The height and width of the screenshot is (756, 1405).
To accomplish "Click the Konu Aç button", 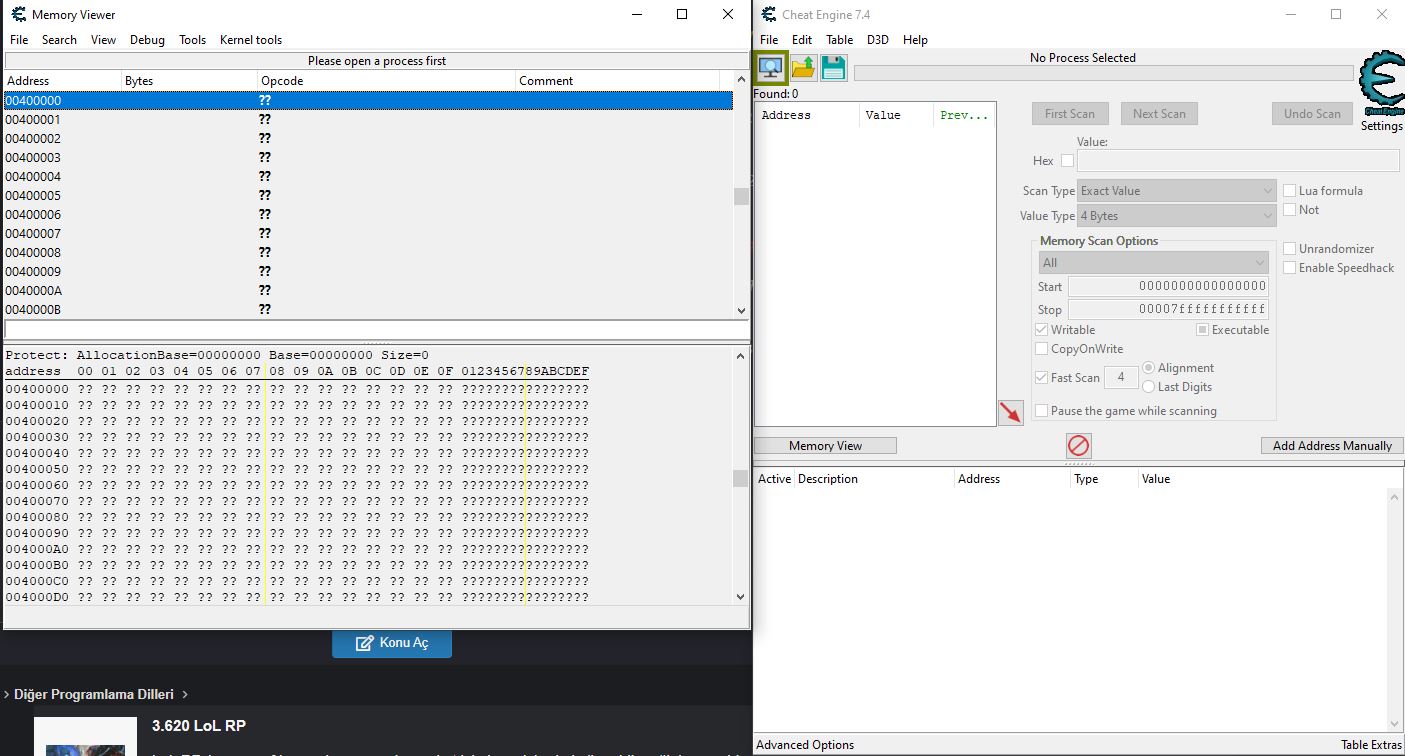I will tap(392, 643).
